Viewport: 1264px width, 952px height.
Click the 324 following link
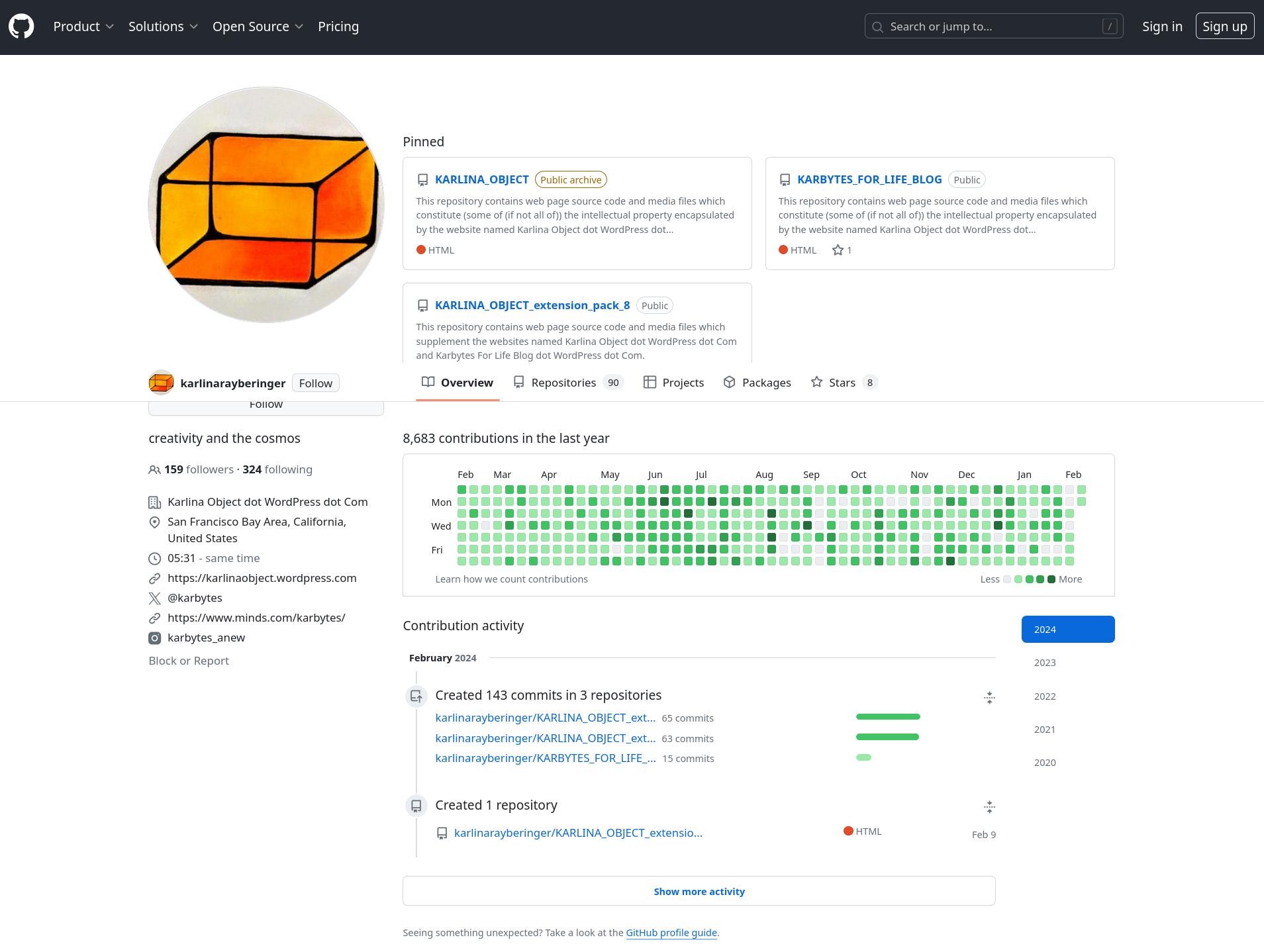(x=277, y=469)
